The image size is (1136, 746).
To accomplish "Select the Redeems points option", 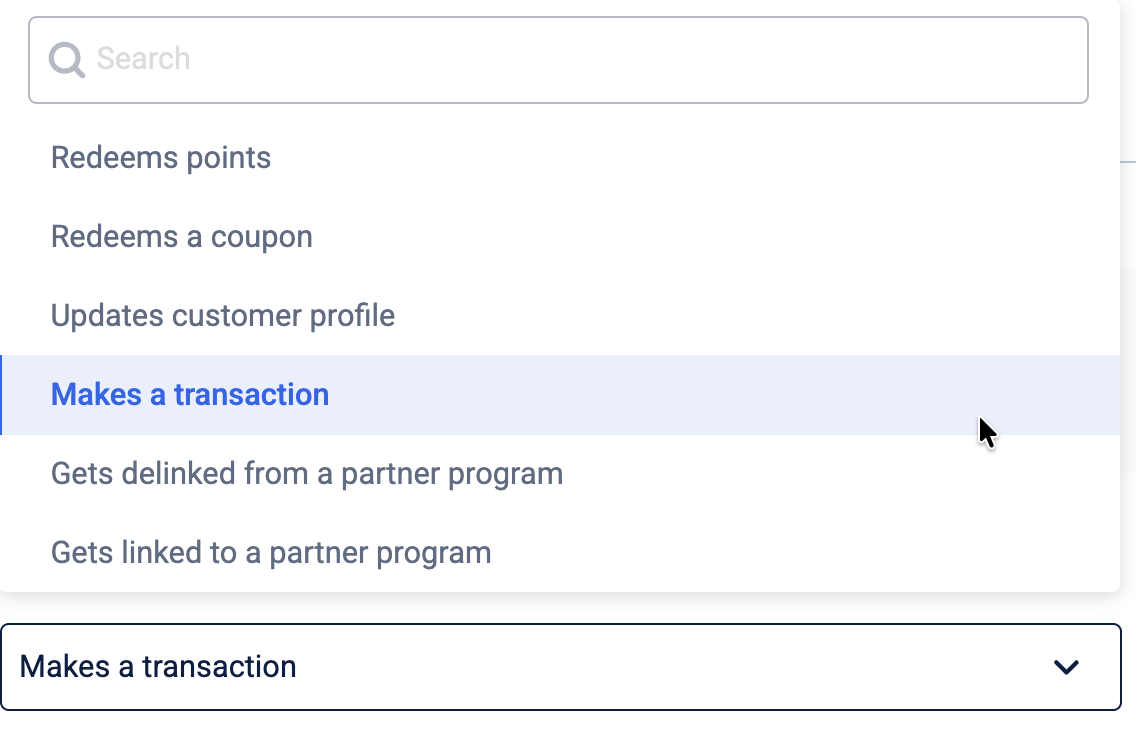I will tap(161, 158).
